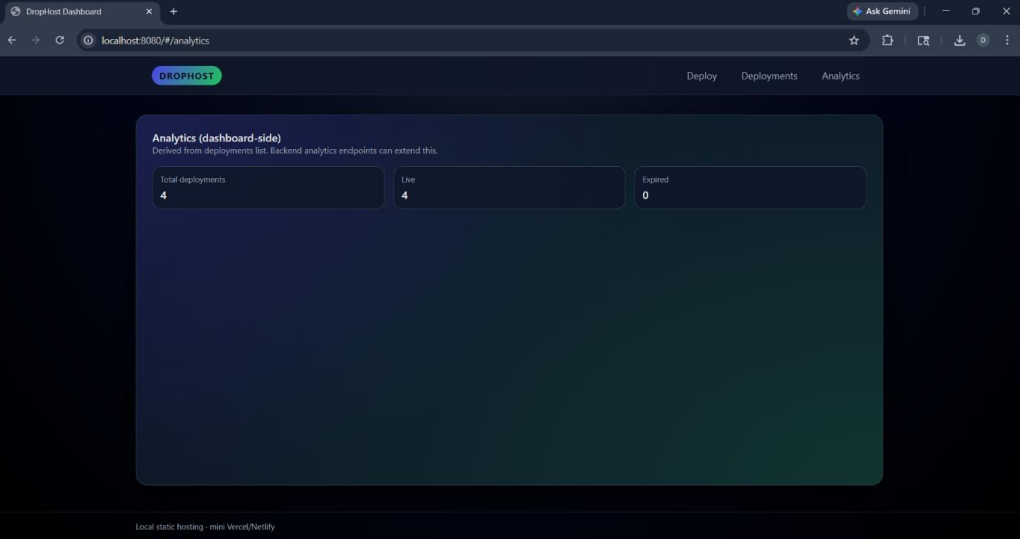1020x539 pixels.
Task: Select the Expired stat card
Action: (750, 187)
